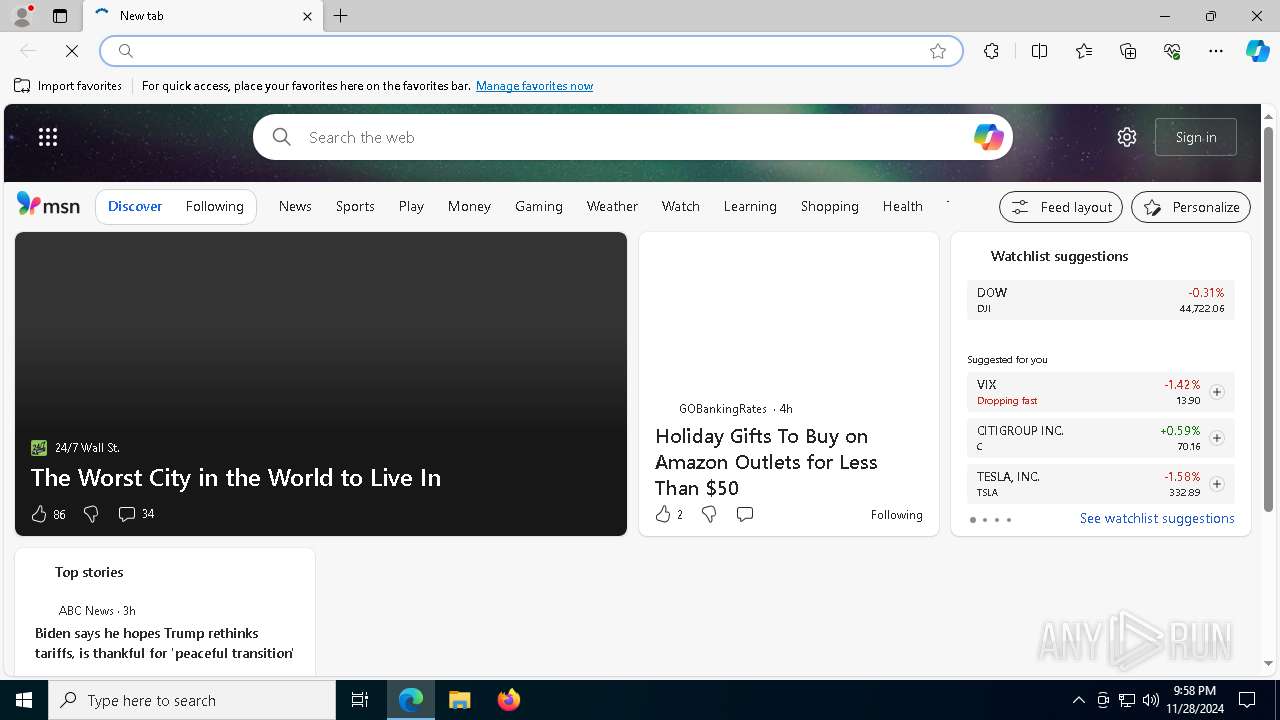The height and width of the screenshot is (720, 1280).
Task: Add VIX to watchlist
Action: pos(1216,392)
